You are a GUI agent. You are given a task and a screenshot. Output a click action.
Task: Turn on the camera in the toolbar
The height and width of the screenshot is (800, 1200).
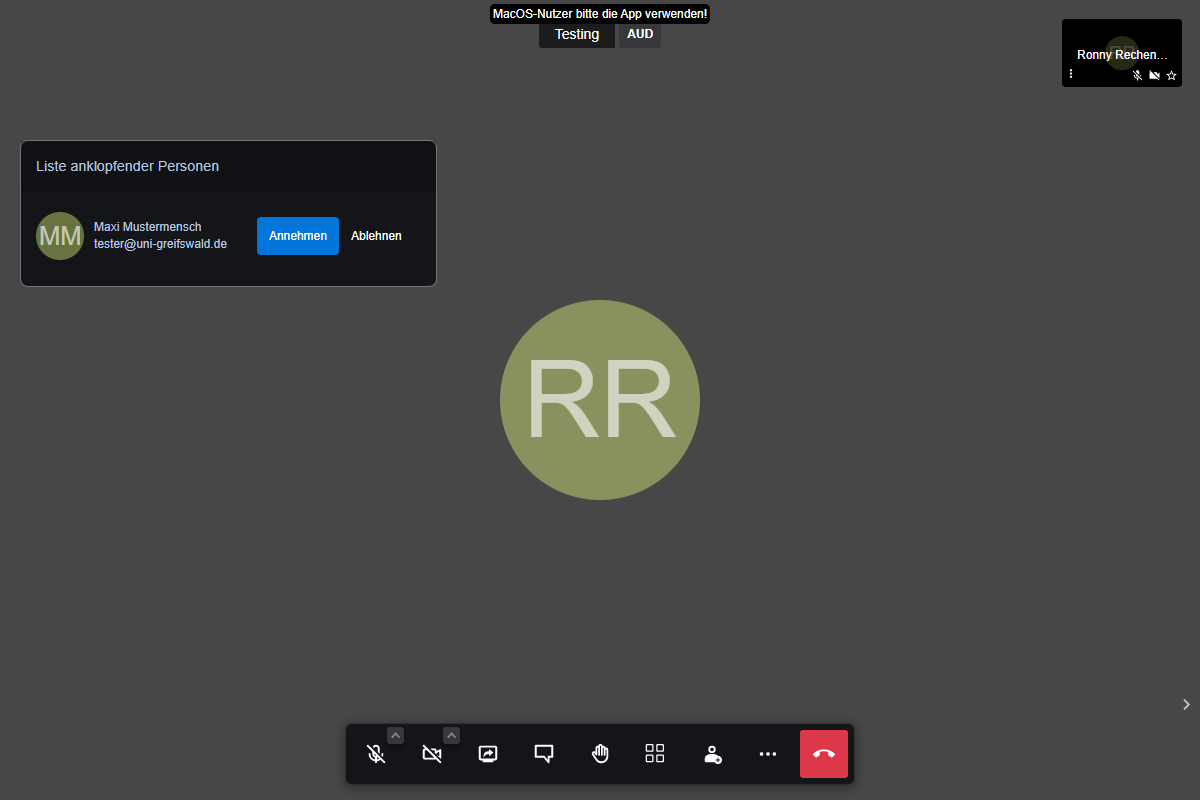[x=432, y=754]
